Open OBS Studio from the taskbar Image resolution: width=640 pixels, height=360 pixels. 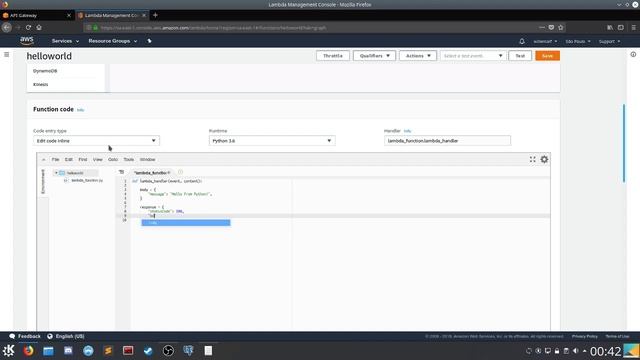pos(168,351)
